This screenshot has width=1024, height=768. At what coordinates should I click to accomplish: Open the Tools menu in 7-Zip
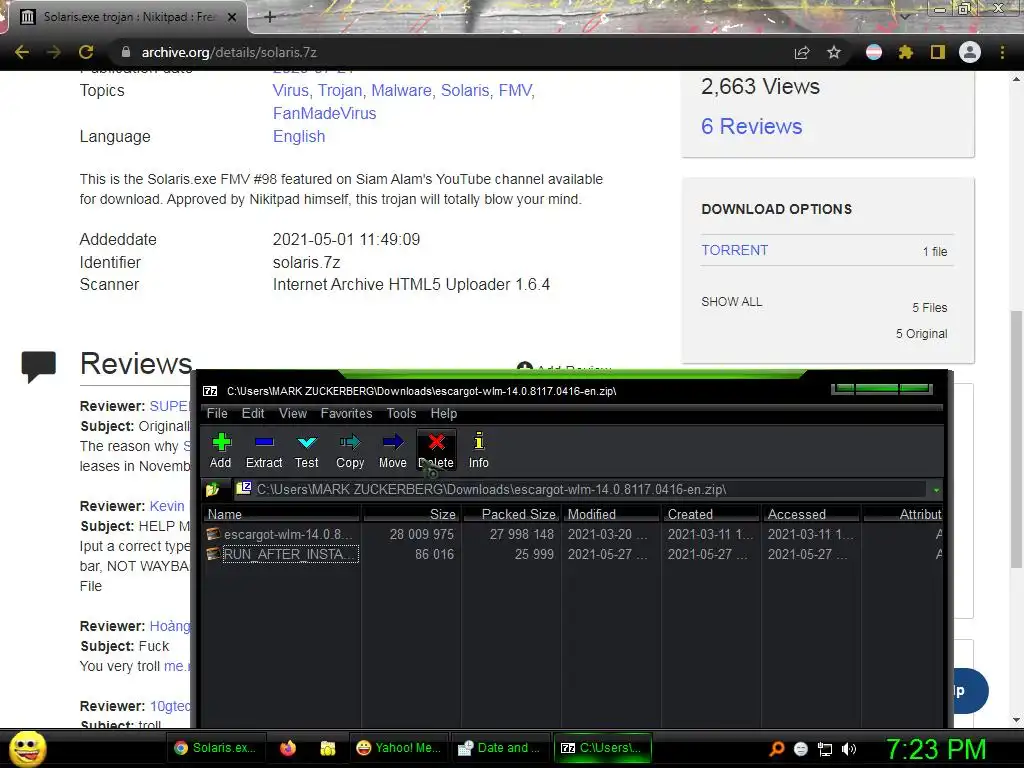click(401, 413)
